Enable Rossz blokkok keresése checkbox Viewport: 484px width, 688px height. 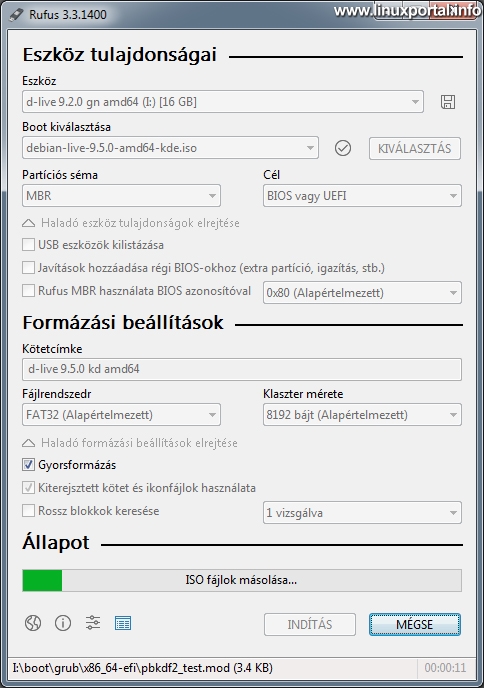(x=29, y=510)
